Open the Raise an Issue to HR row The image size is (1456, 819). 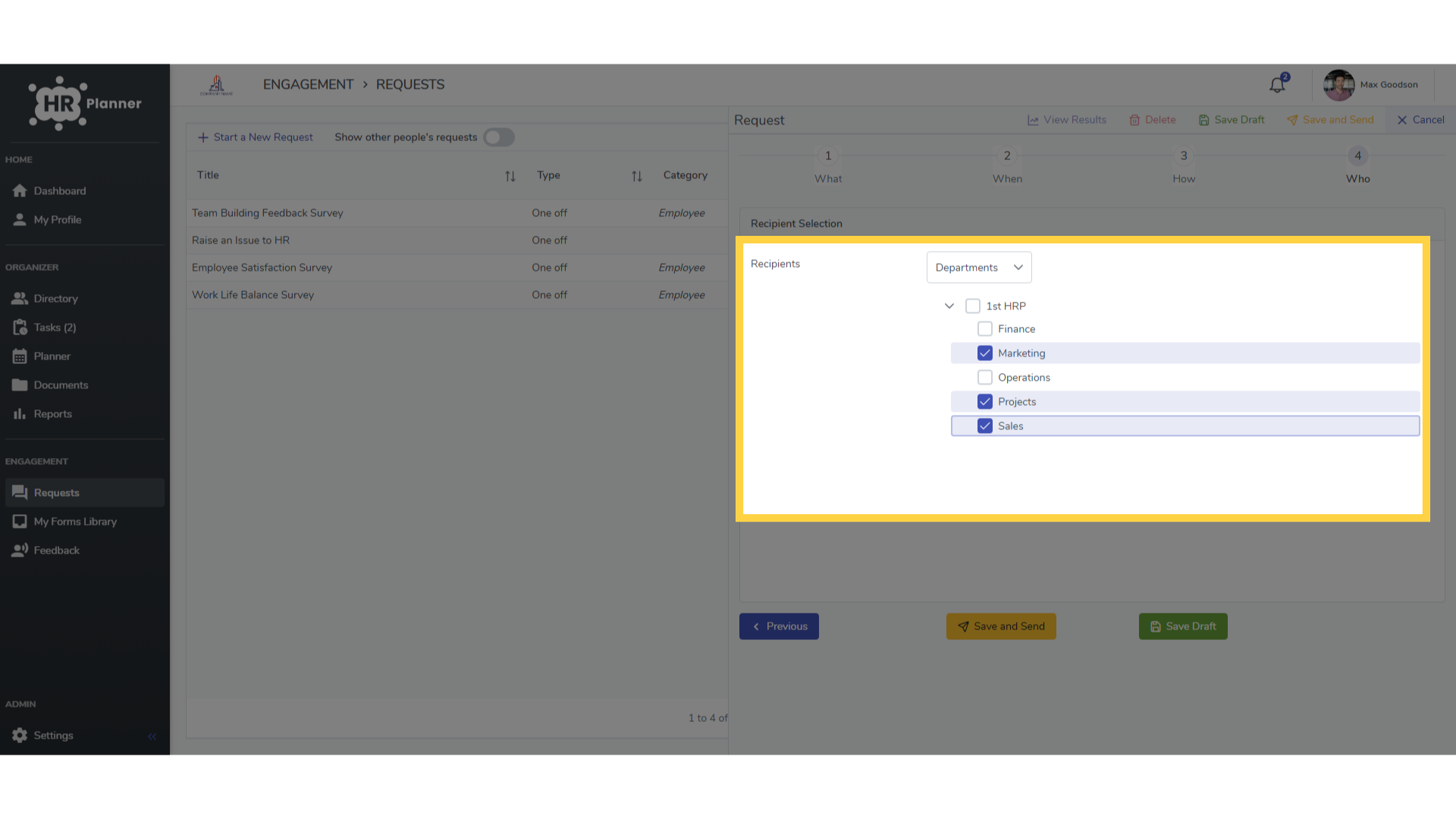coord(457,240)
